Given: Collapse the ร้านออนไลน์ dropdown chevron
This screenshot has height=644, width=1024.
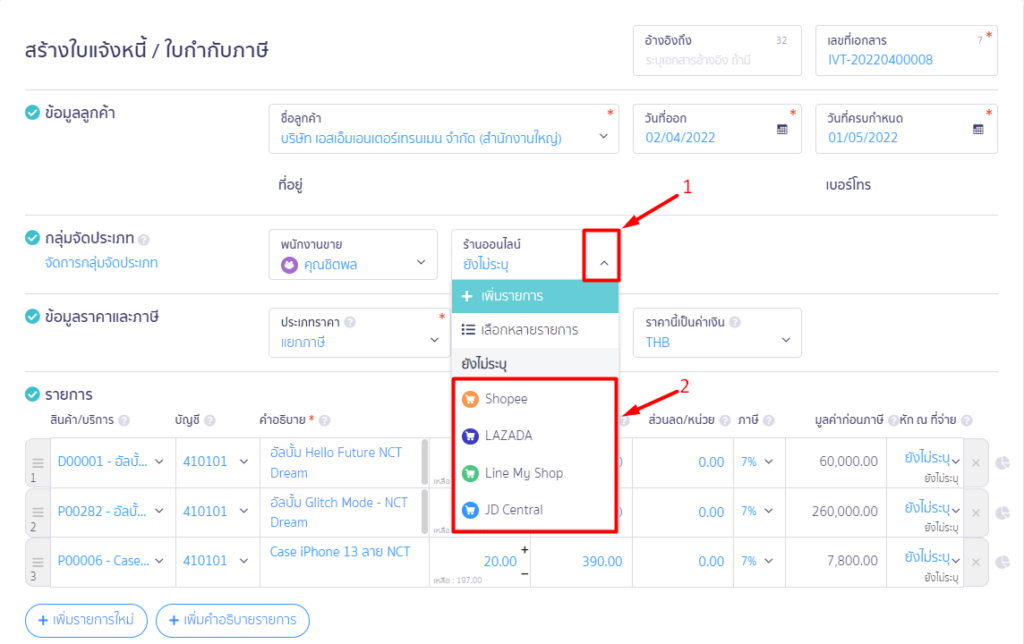Looking at the screenshot, I should [603, 264].
